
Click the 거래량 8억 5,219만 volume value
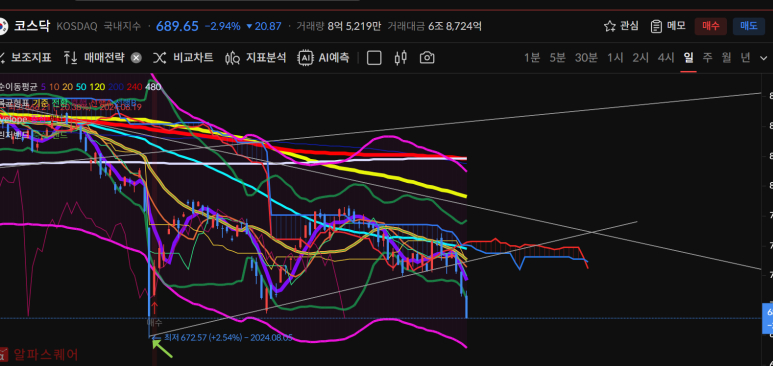pyautogui.click(x=338, y=26)
